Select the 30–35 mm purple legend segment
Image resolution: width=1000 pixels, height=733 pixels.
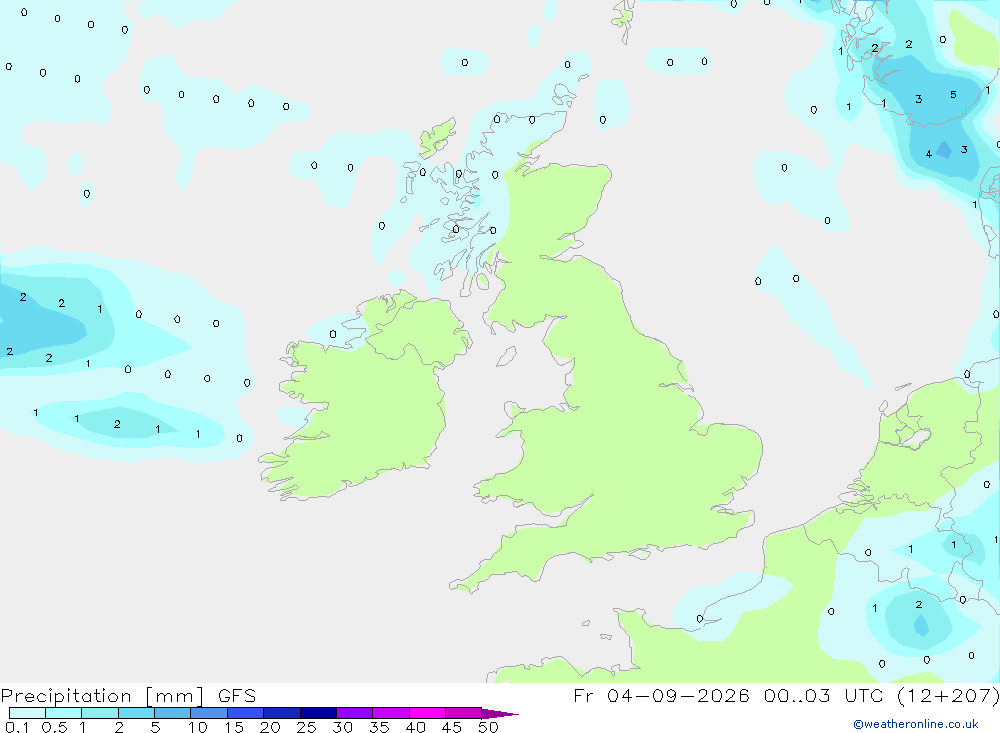[x=355, y=713]
